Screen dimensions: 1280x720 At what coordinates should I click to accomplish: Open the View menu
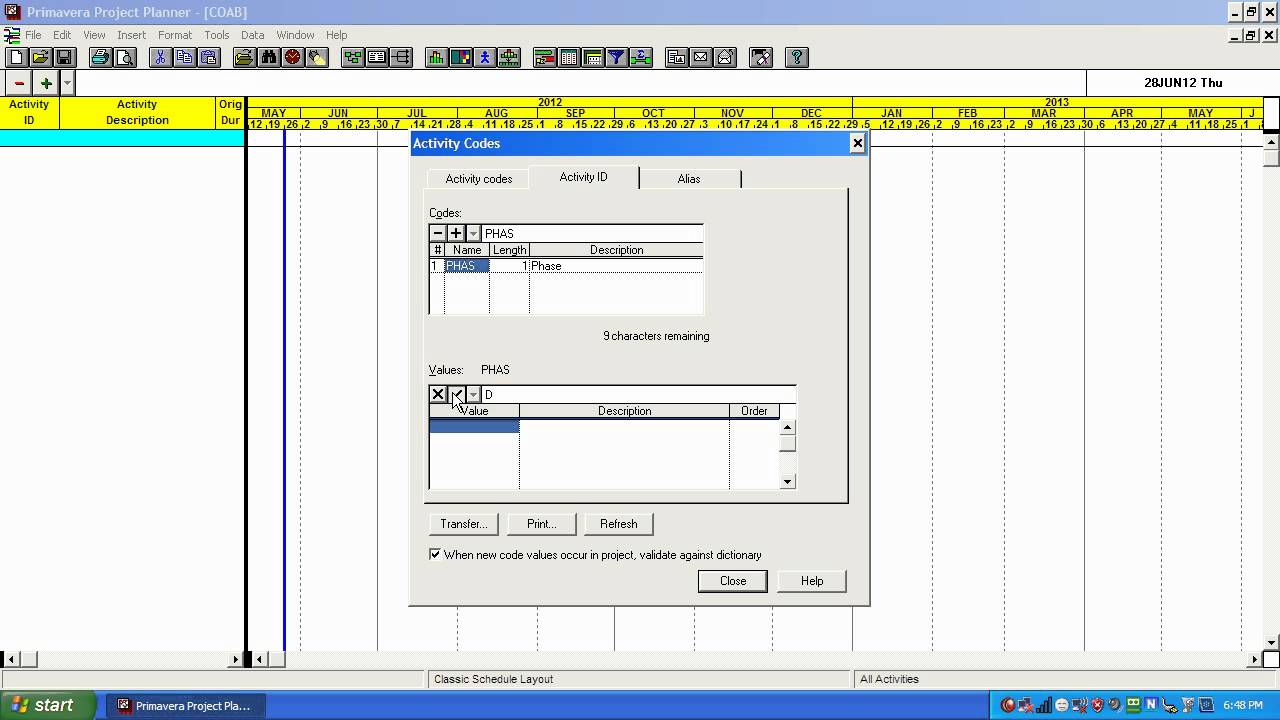click(94, 35)
